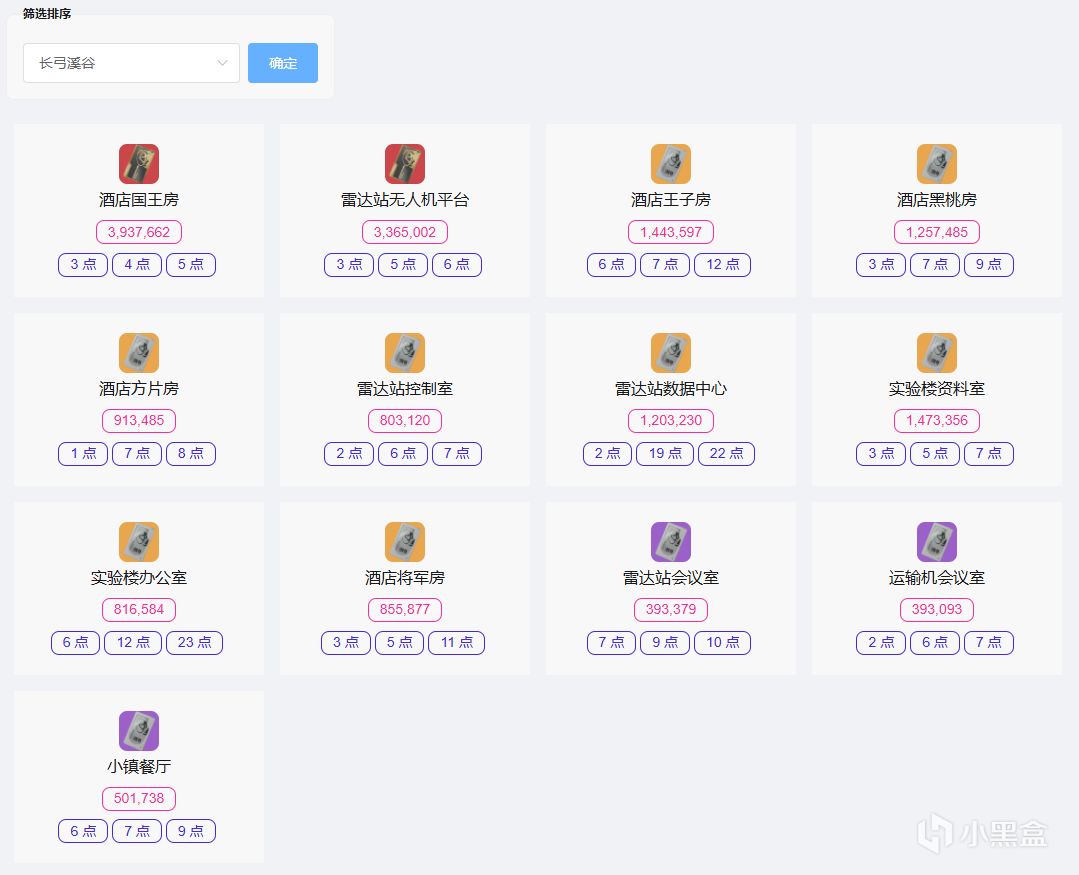
Task: Click the 393,379 price tag
Action: pyautogui.click(x=671, y=609)
